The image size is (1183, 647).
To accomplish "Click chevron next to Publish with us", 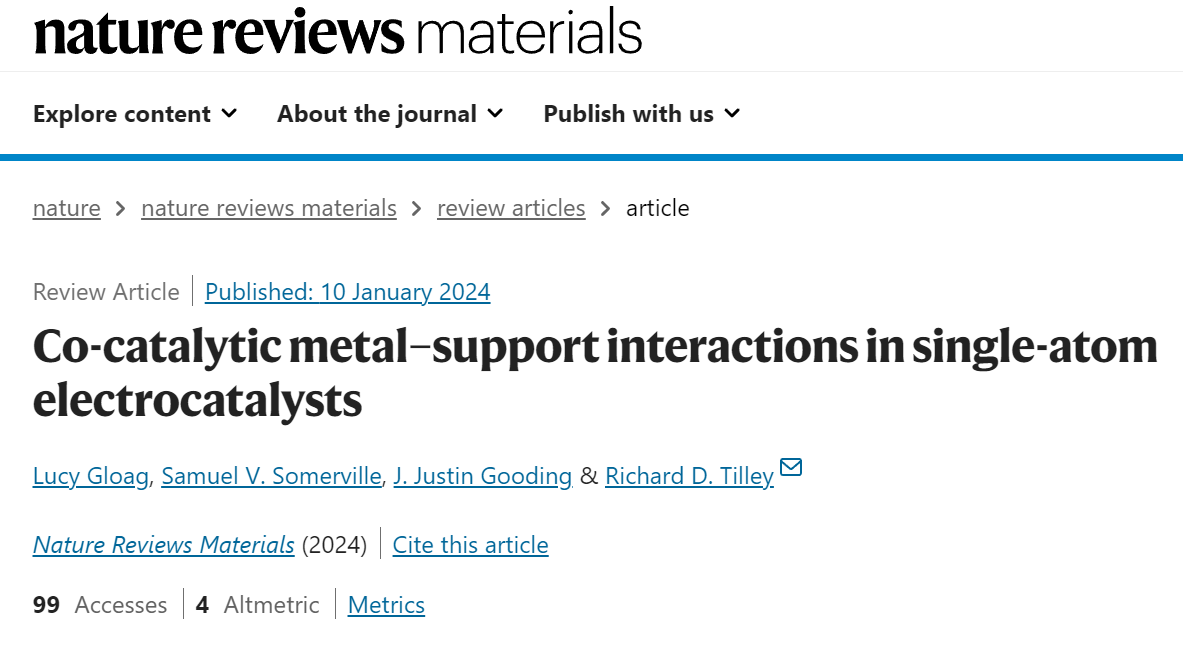I will tap(732, 113).
